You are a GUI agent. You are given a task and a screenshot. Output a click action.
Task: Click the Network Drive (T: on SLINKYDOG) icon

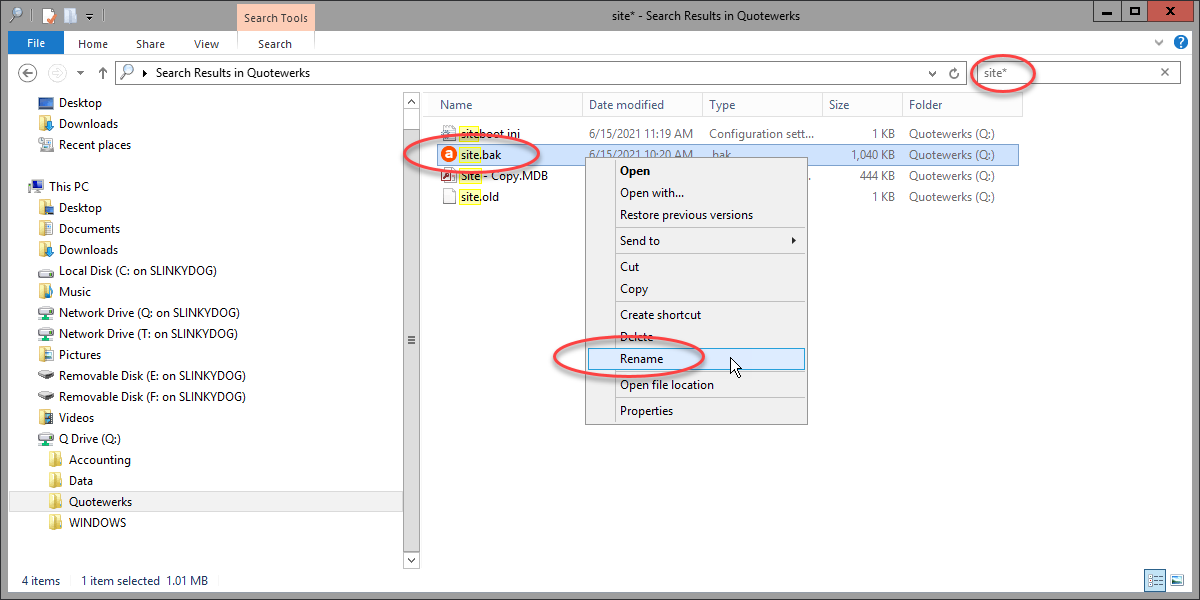click(46, 334)
